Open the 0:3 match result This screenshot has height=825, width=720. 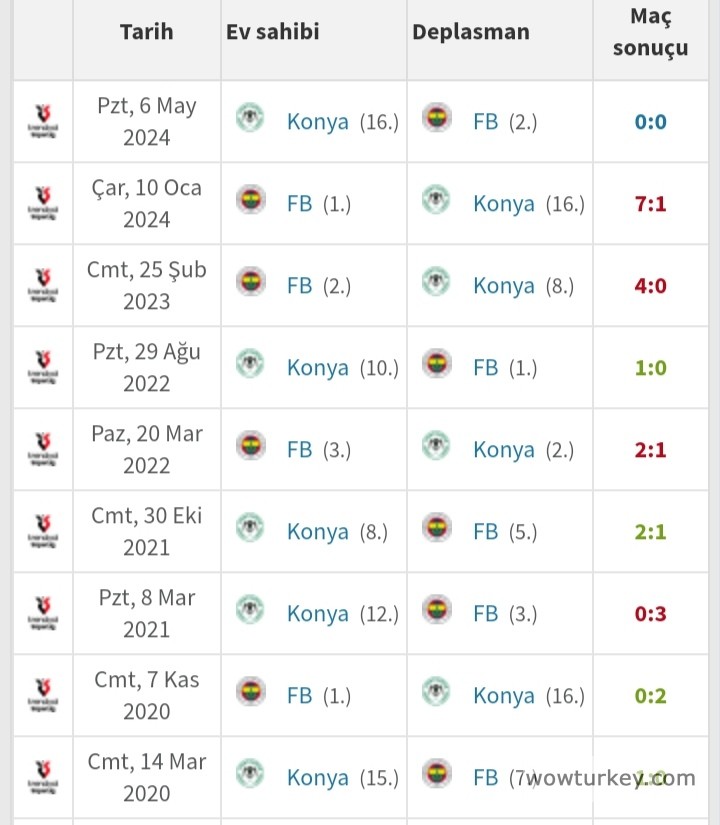pyautogui.click(x=650, y=614)
